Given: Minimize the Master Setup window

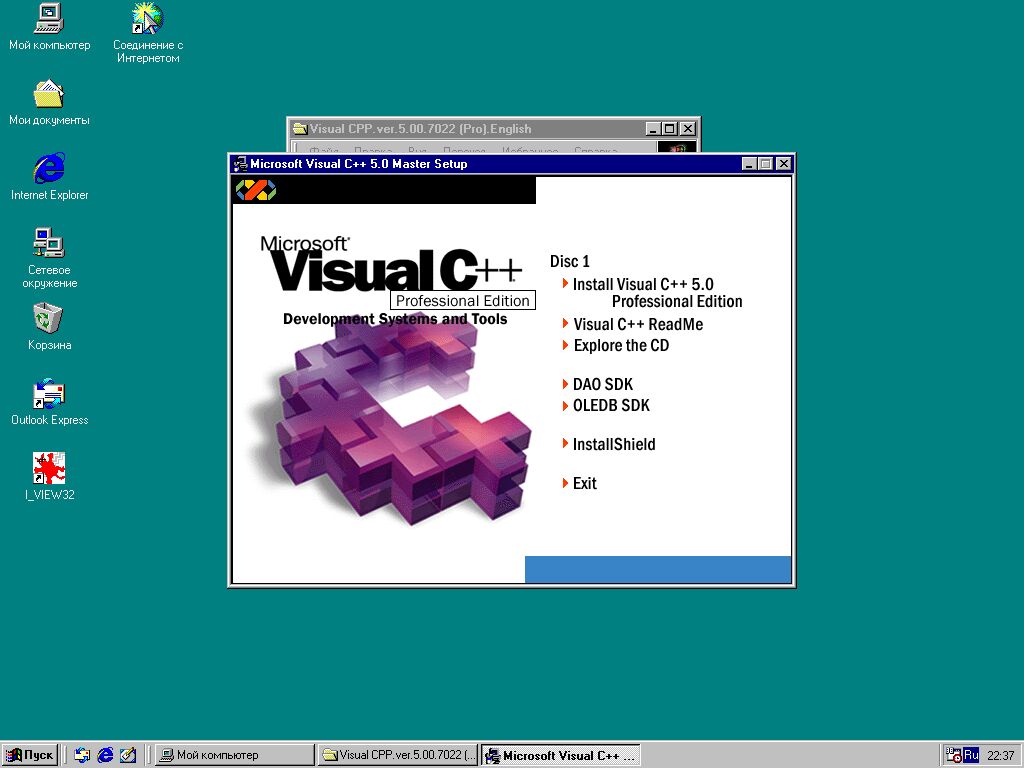Looking at the screenshot, I should pyautogui.click(x=750, y=164).
